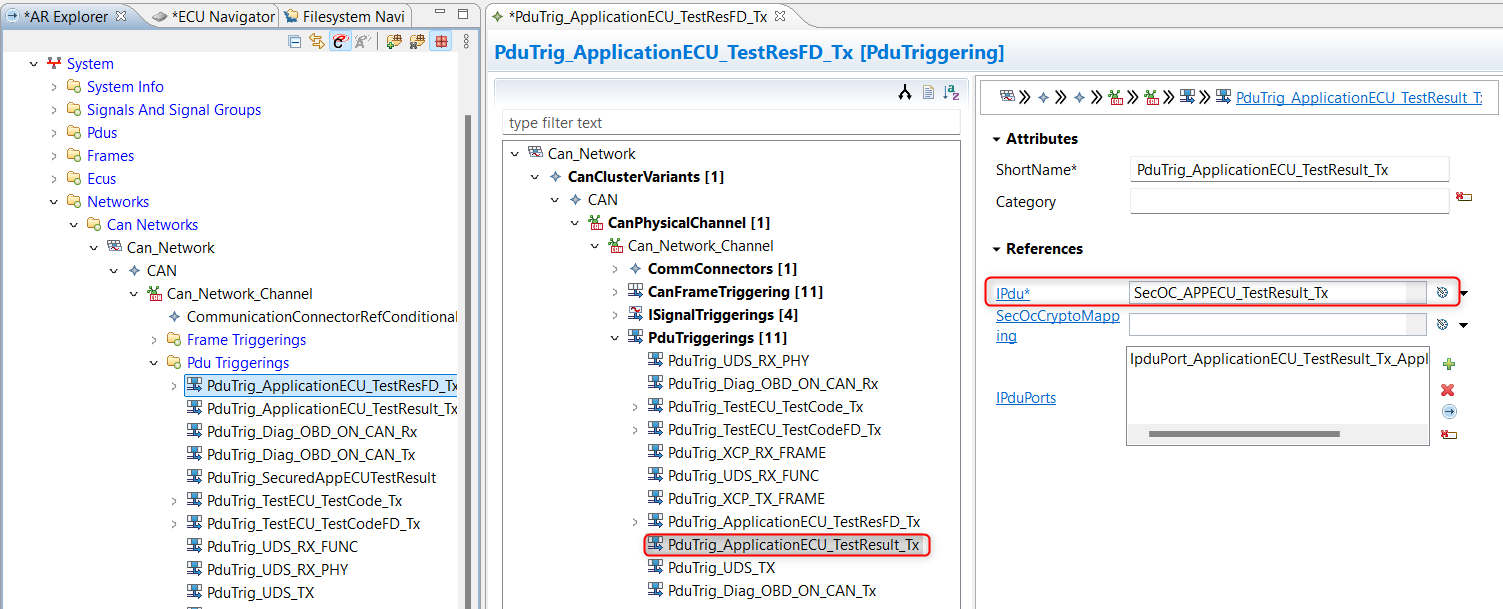This screenshot has width=1503, height=609.
Task: Maximize the AR Explorer panel
Action: coord(463,15)
